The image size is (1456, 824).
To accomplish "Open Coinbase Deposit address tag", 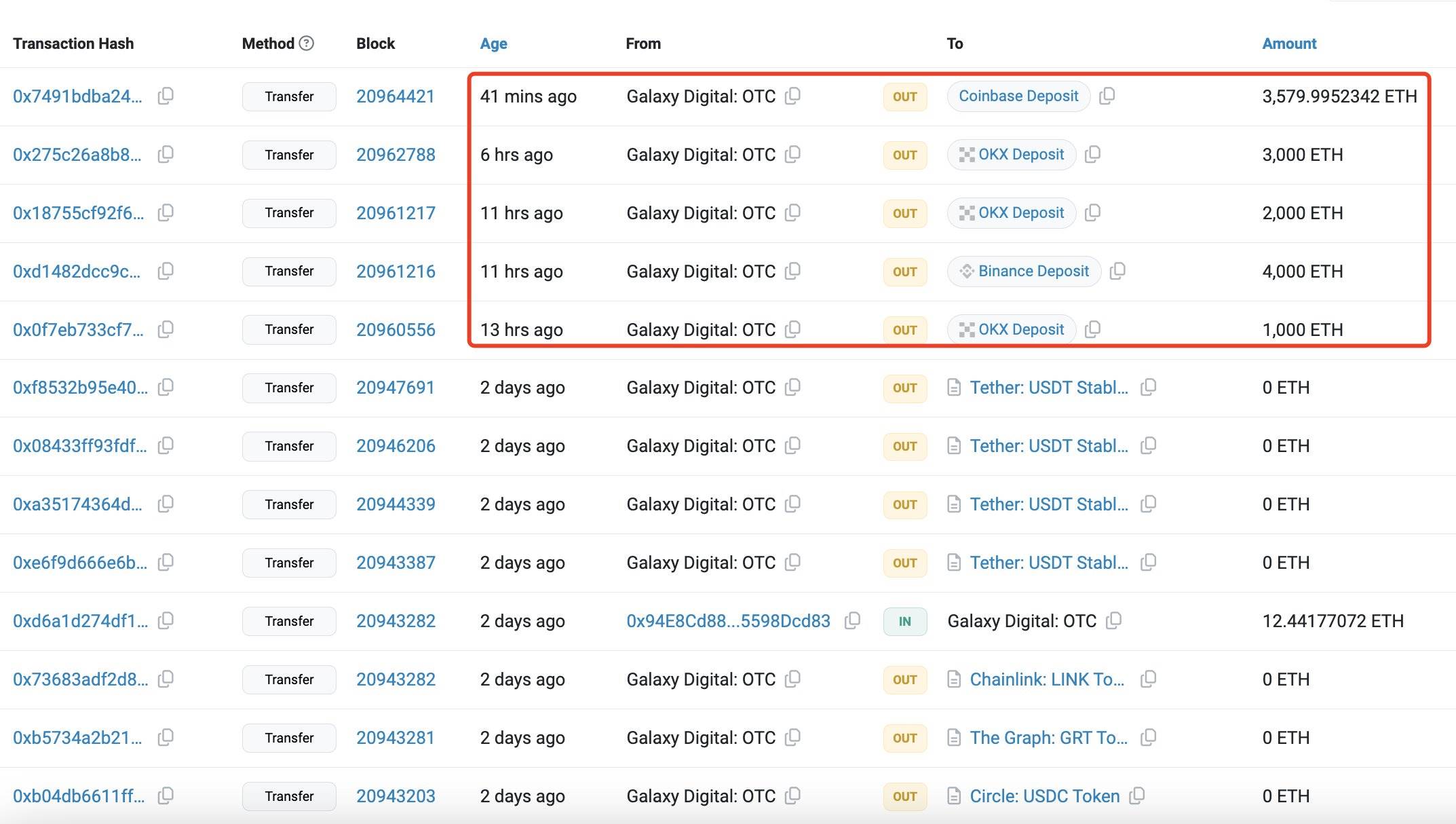I will pyautogui.click(x=1018, y=96).
